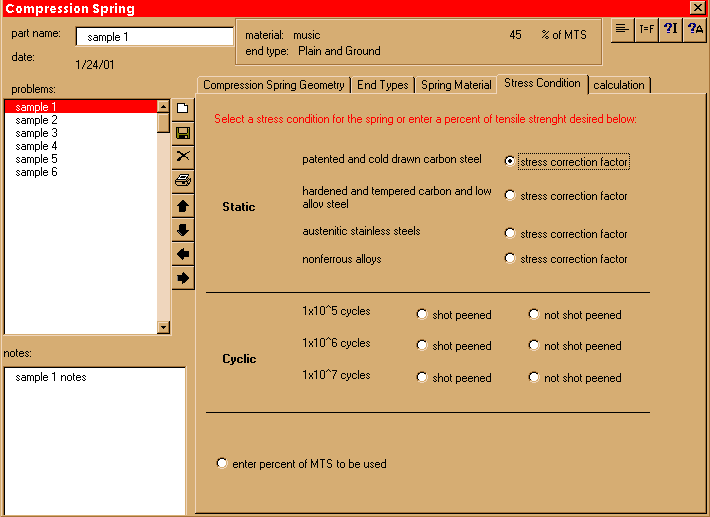Screen dimensions: 710x517
Task: Select sample 4 in problems list
Action: [37, 146]
